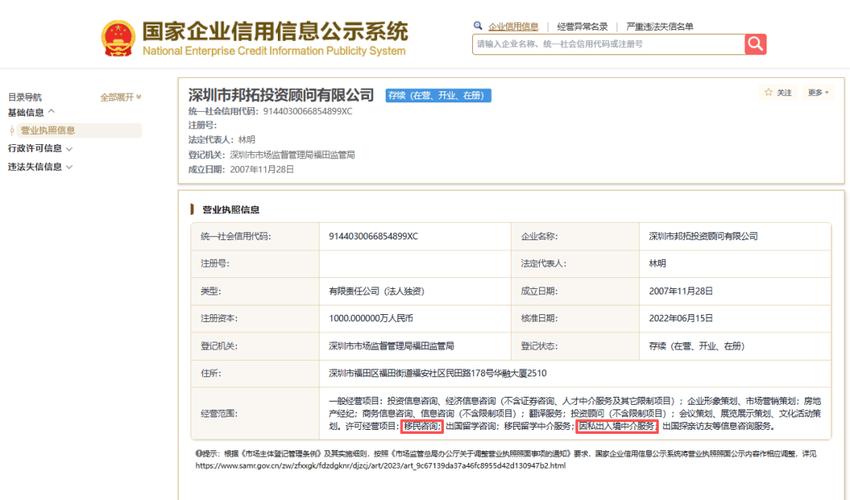Select the 企业信用信息 search tab

pos(513,27)
